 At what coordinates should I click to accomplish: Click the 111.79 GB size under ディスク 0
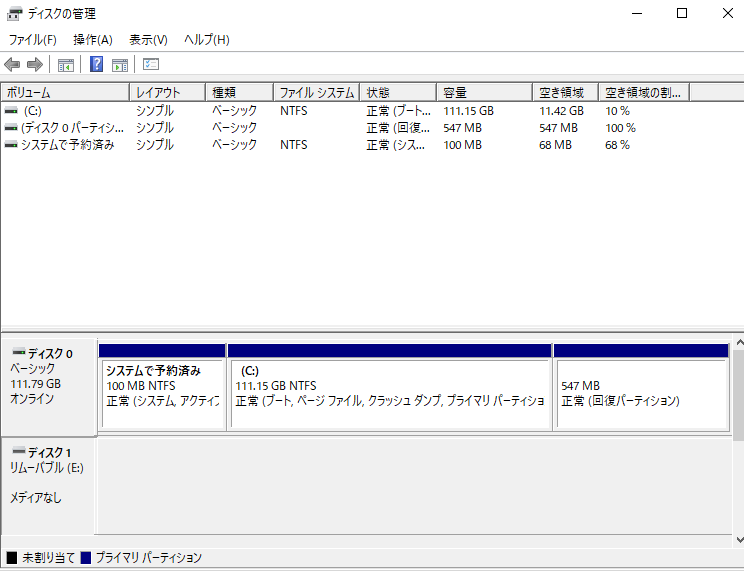36,384
